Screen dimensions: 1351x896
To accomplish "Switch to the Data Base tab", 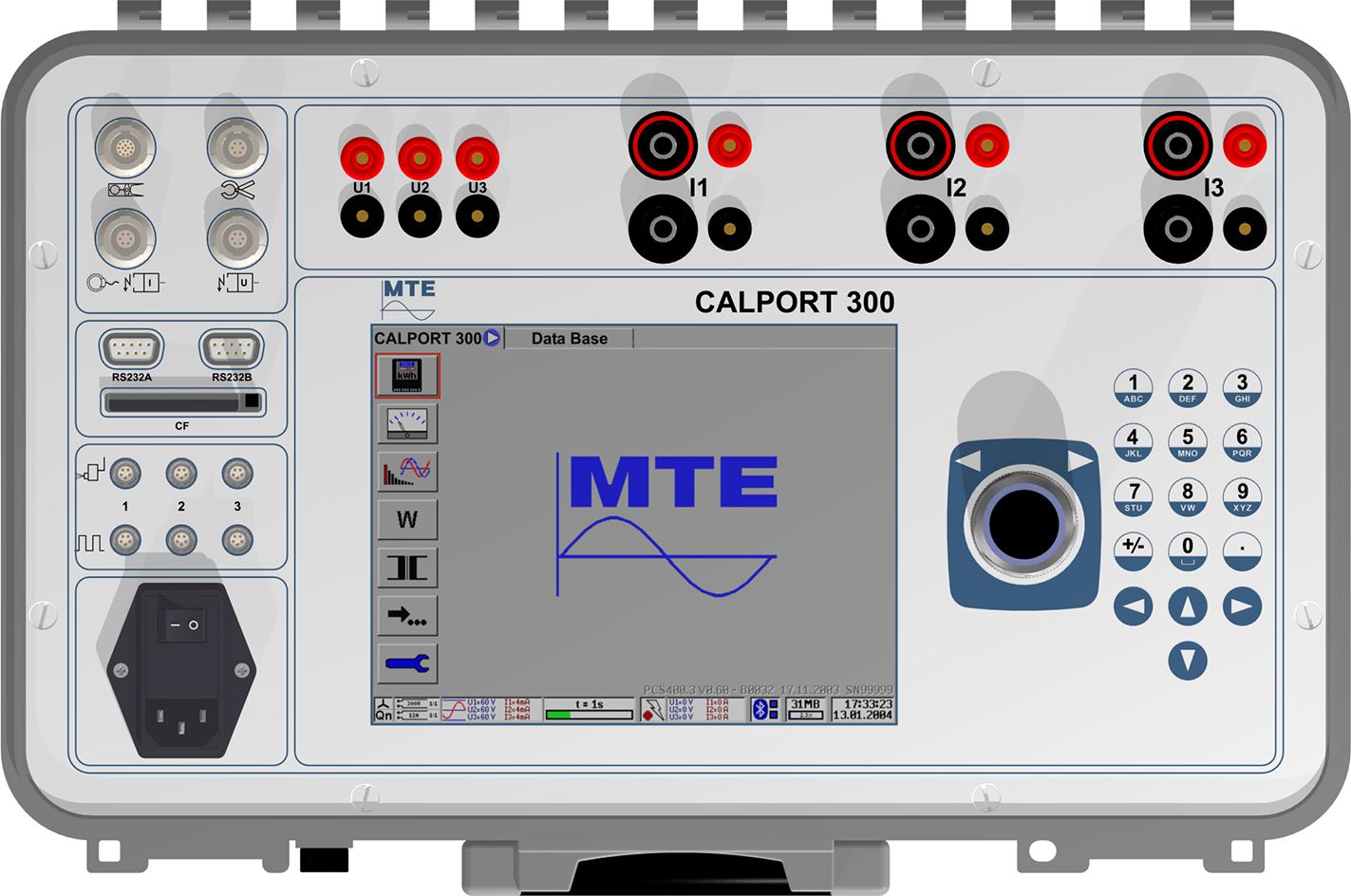I will [x=570, y=338].
